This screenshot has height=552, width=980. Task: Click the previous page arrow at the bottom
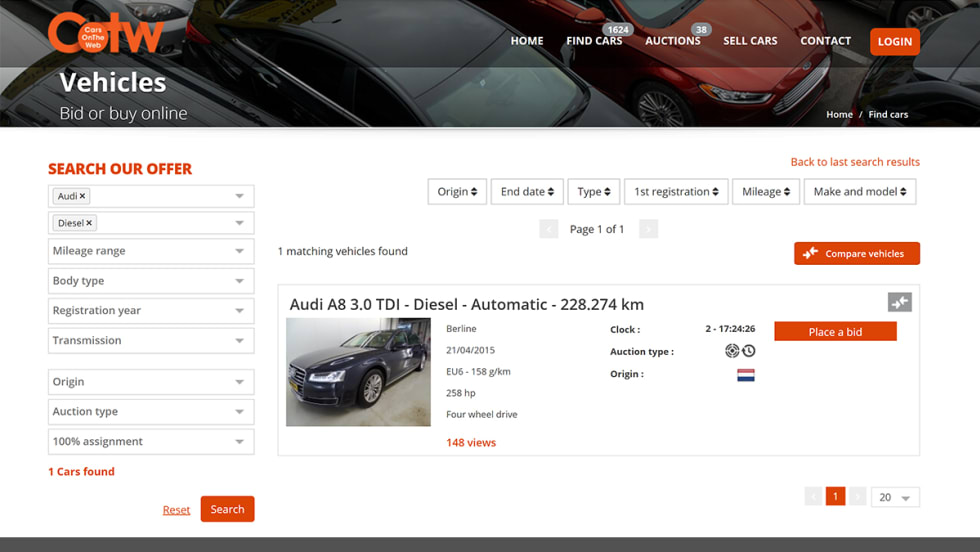[813, 497]
